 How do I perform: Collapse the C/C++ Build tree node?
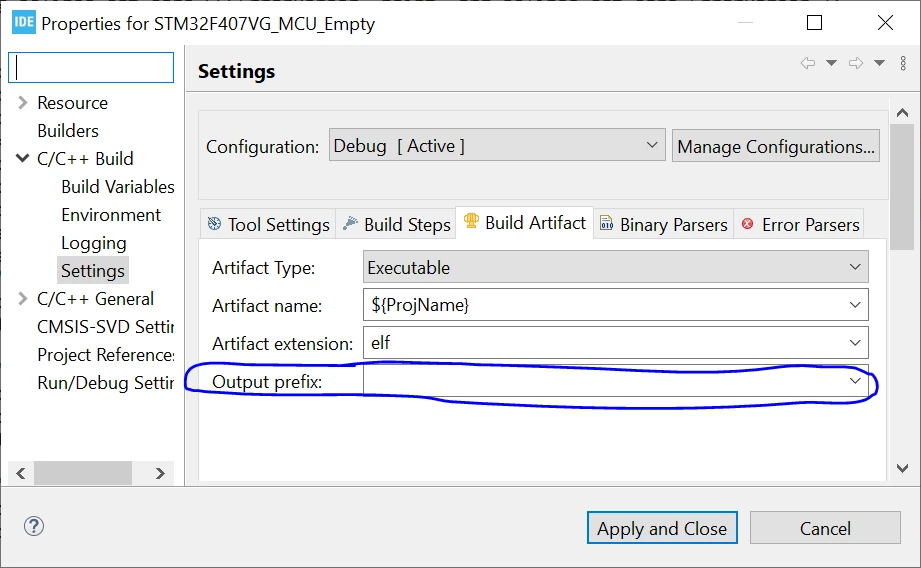click(x=22, y=158)
